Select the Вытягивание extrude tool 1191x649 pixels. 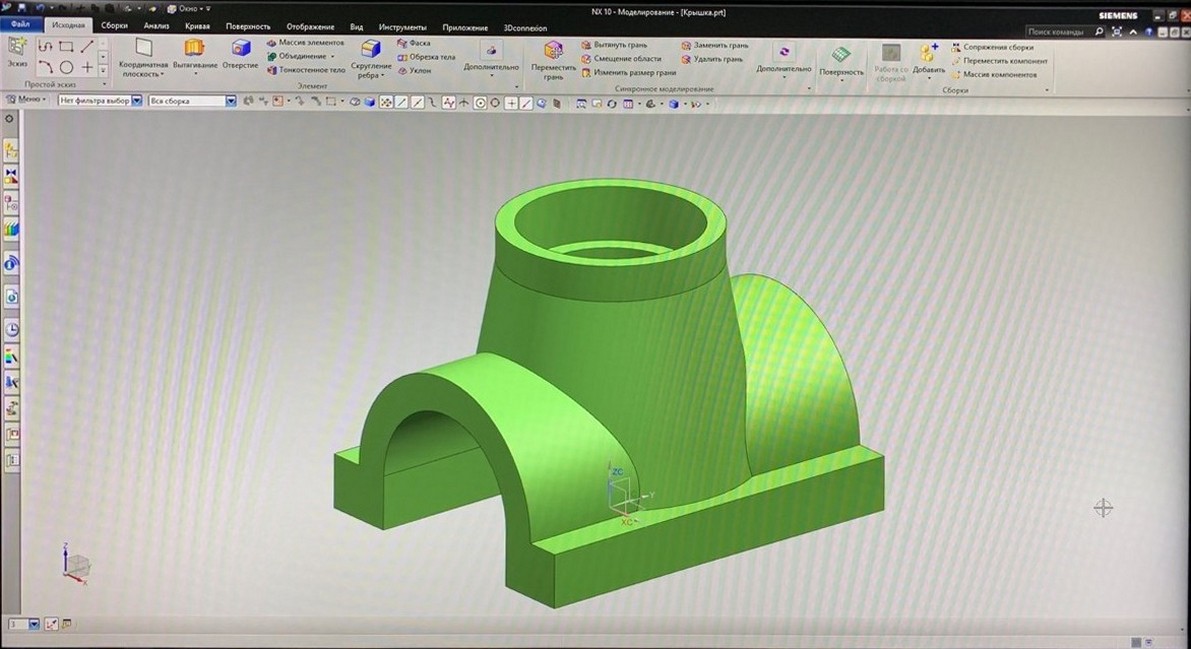click(x=194, y=55)
